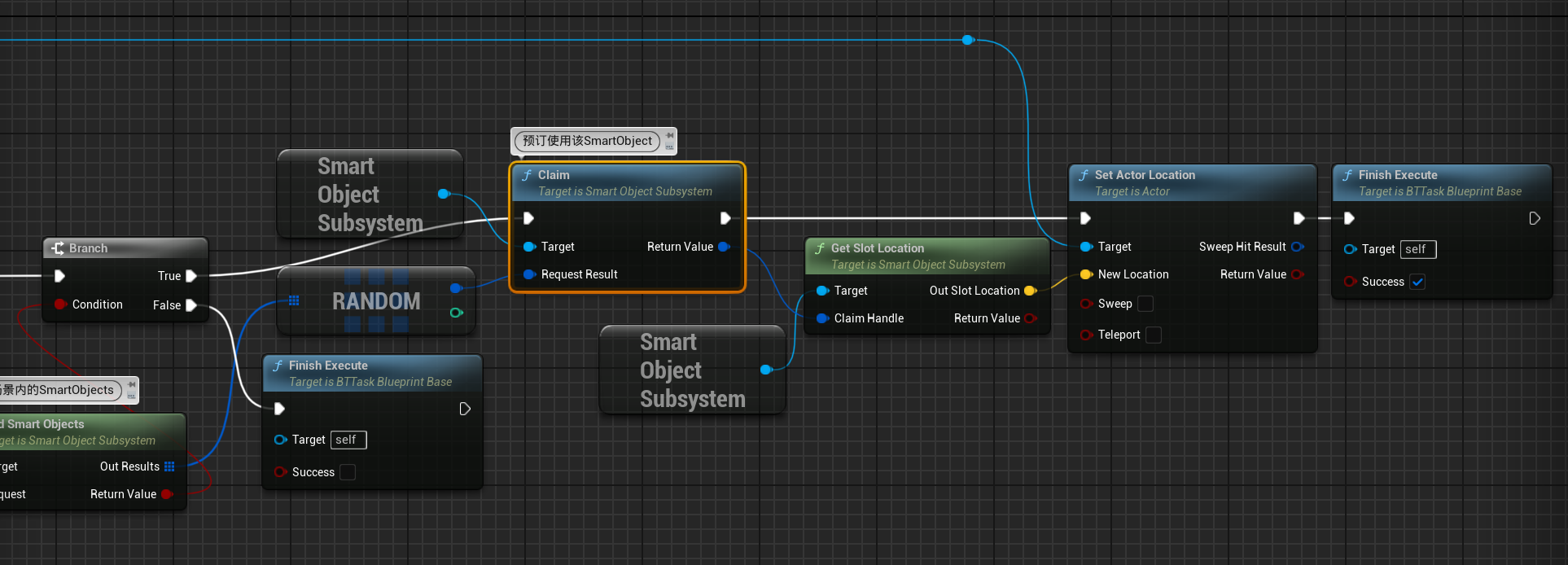
Task: Click the self target field on right Finish Execute
Action: tap(1417, 249)
